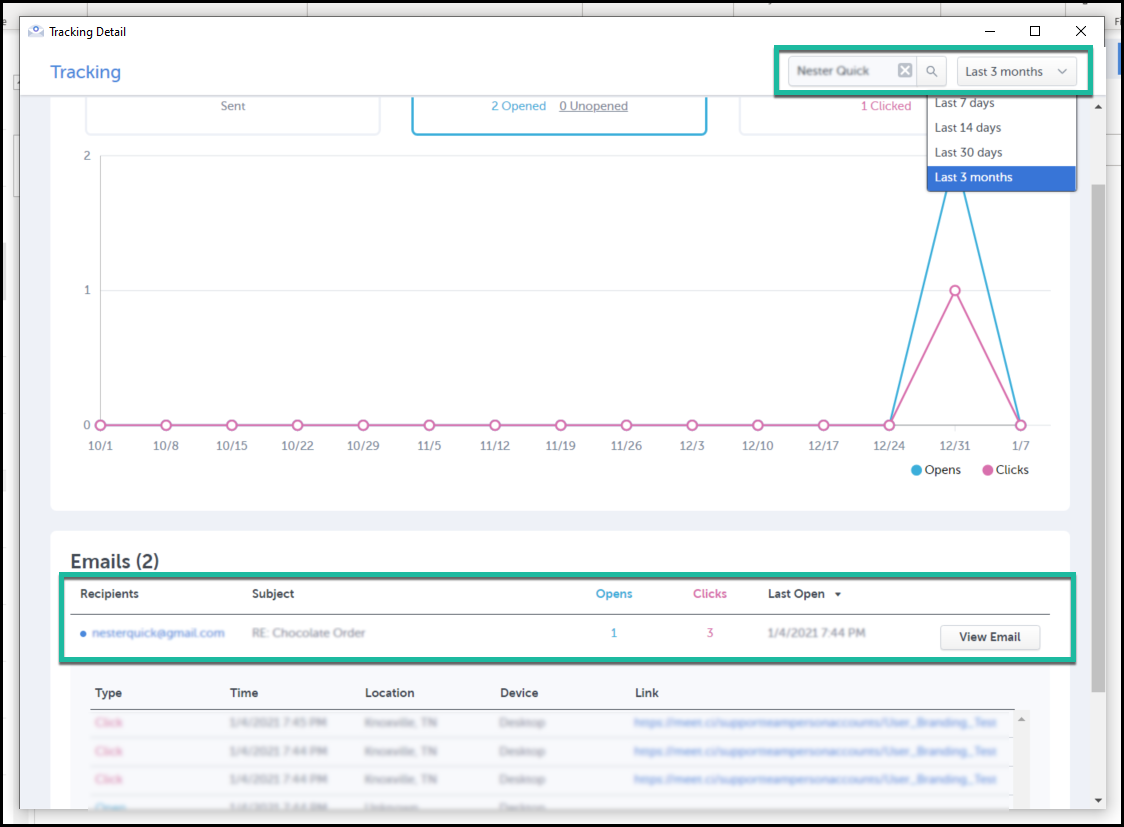The width and height of the screenshot is (1124, 827).
Task: Select Last 7 days option
Action: pos(1001,103)
